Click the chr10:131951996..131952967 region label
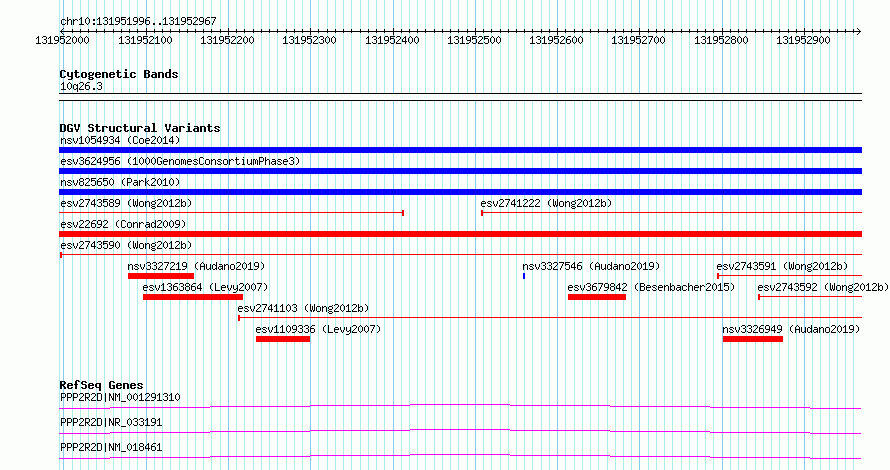Viewport: 890px width, 470px height. pyautogui.click(x=138, y=22)
